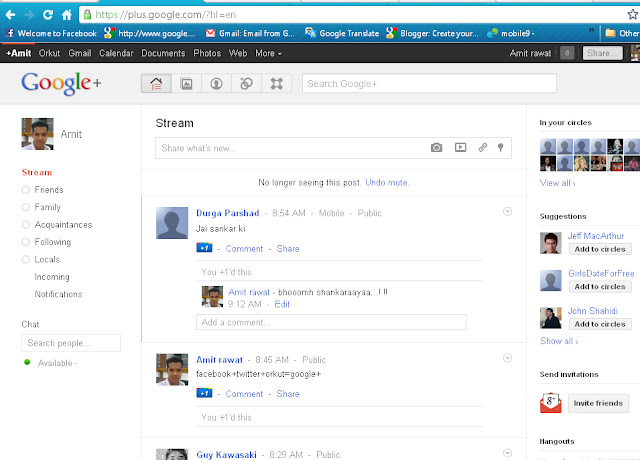Click the Add a comment field
Viewport: 640px width, 460px height.
pos(331,322)
